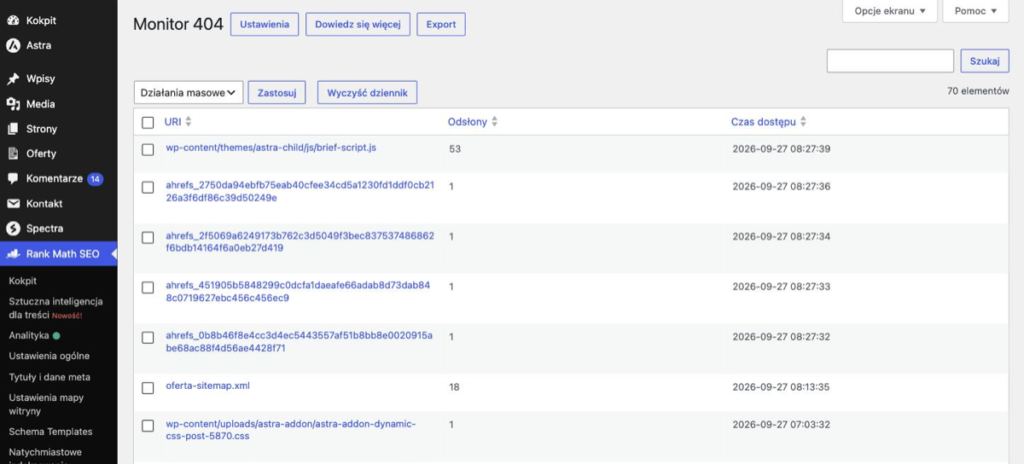Click the Wyczyść dziennik button

[367, 93]
